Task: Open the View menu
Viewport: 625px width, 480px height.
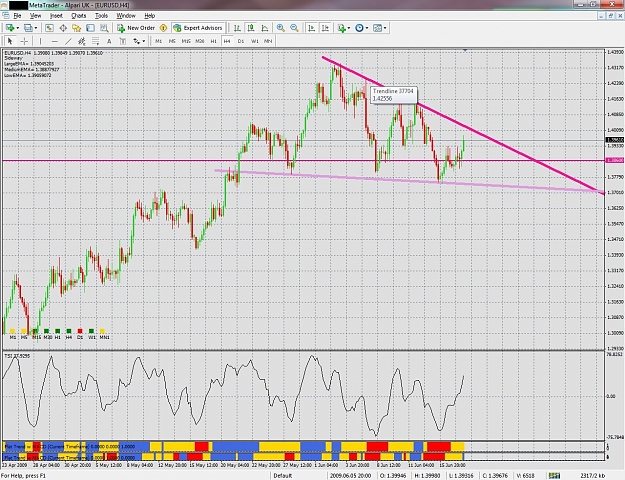Action: coord(35,16)
